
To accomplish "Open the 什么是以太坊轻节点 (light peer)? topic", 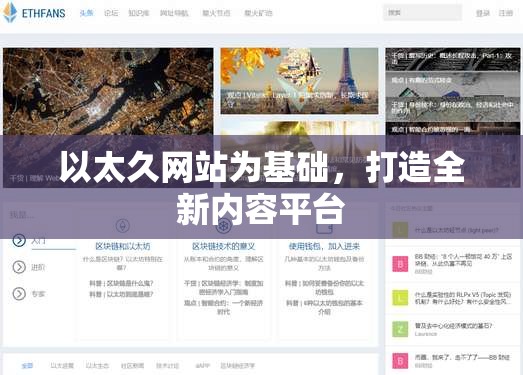I will pos(457,230).
